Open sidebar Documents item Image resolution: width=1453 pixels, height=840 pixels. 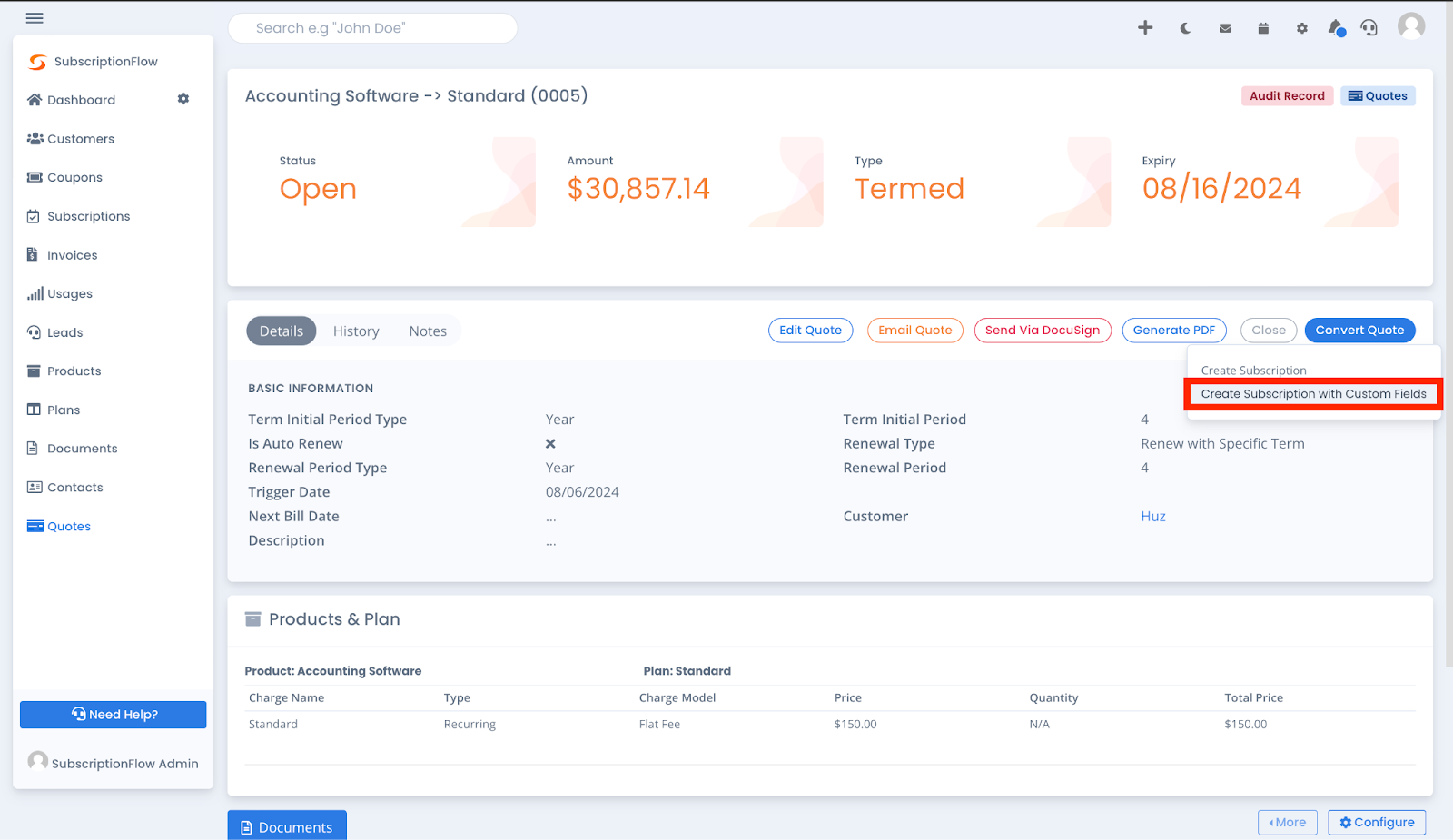[73, 449]
